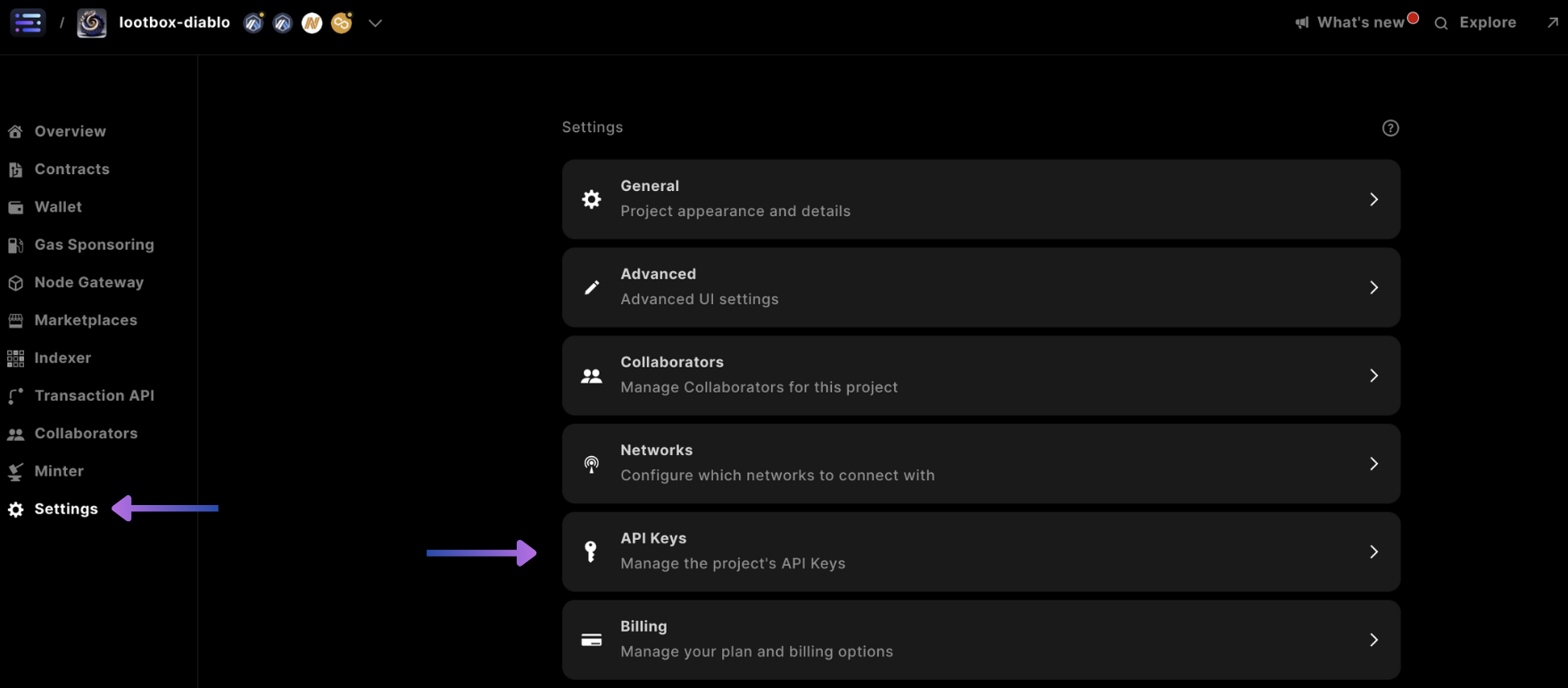The image size is (1568, 688).
Task: Open the sidebar menu logo icon
Action: tap(28, 22)
